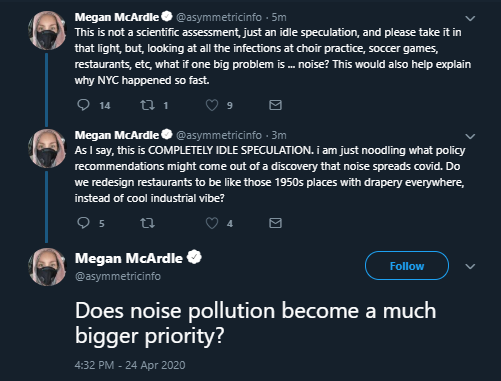The width and height of the screenshot is (501, 381).
Task: Share first tweet via direct message envelope
Action: (x=275, y=105)
